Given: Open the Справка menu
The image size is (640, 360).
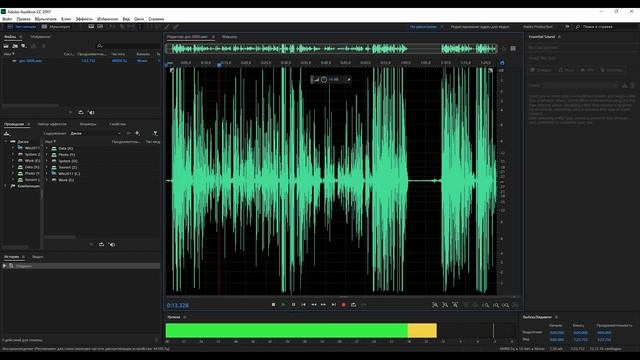Looking at the screenshot, I should click(x=156, y=19).
